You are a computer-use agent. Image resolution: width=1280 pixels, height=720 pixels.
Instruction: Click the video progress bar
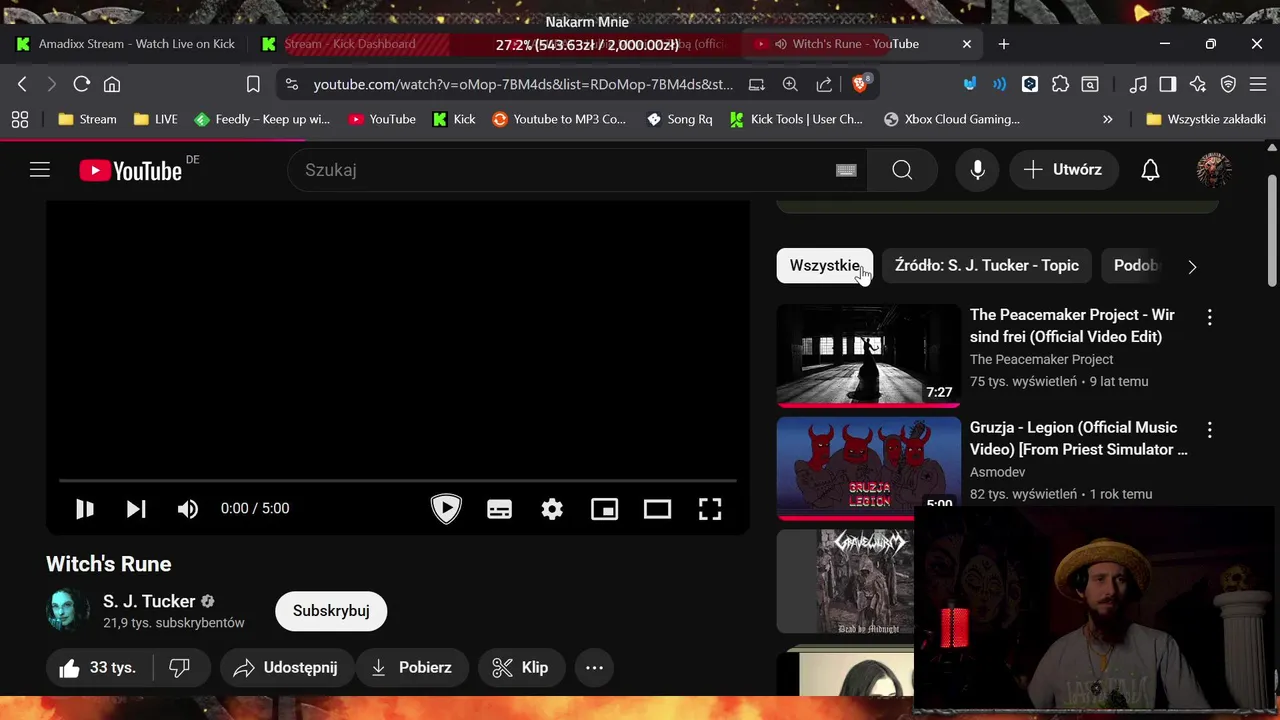coord(398,481)
